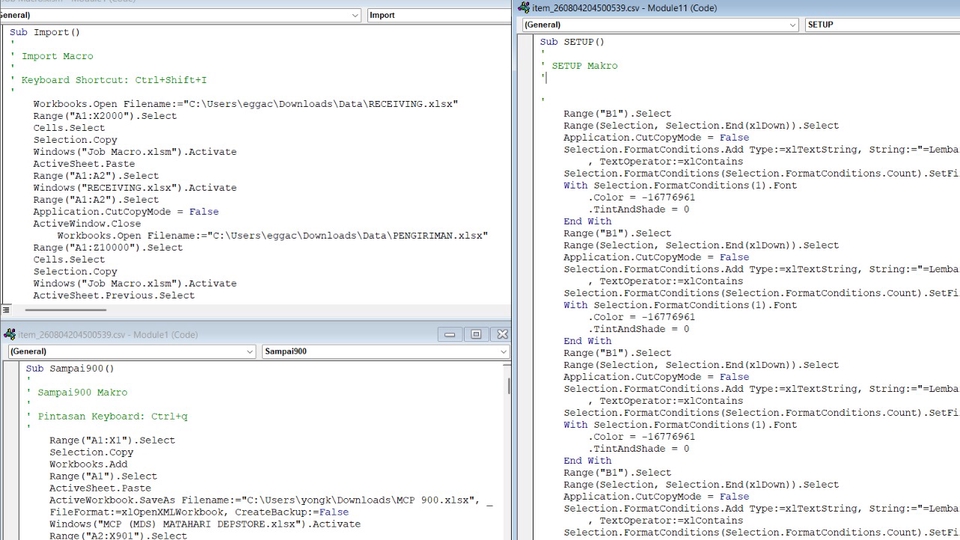960x540 pixels.
Task: Open the Sampai900 procedure dropdown
Action: pyautogui.click(x=385, y=351)
